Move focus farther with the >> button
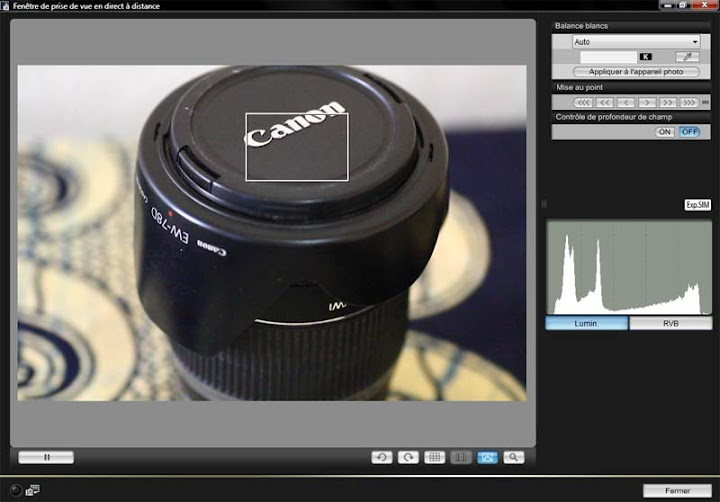Viewport: 720px width, 502px height. point(668,102)
